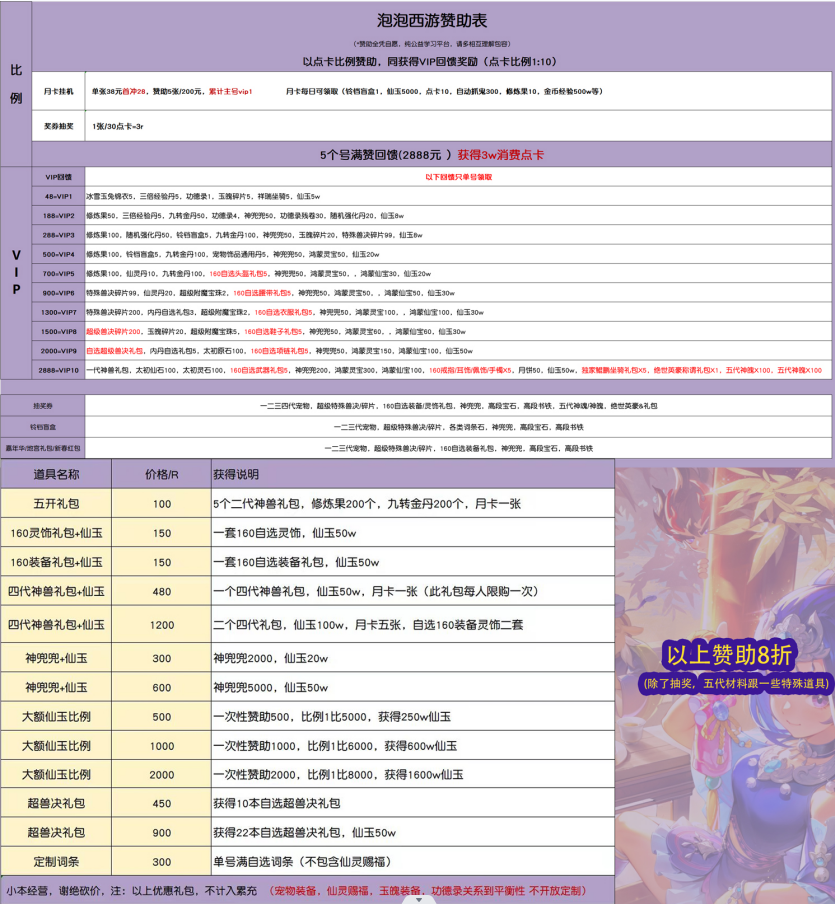Click the 价格/R column header
The width and height of the screenshot is (835, 904).
point(161,474)
